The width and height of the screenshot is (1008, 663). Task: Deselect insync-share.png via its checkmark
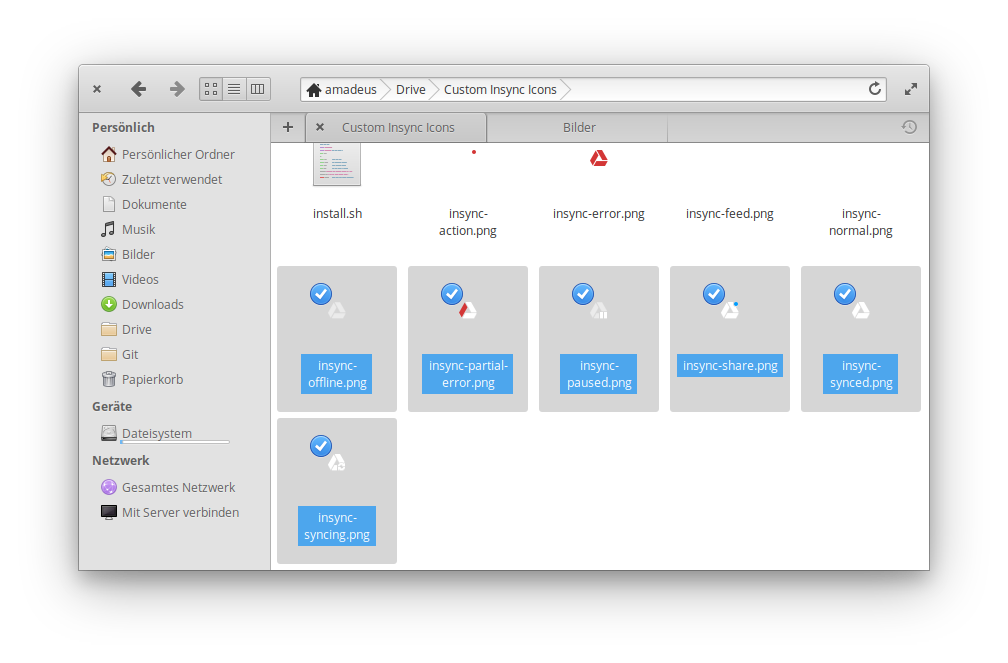tap(714, 294)
